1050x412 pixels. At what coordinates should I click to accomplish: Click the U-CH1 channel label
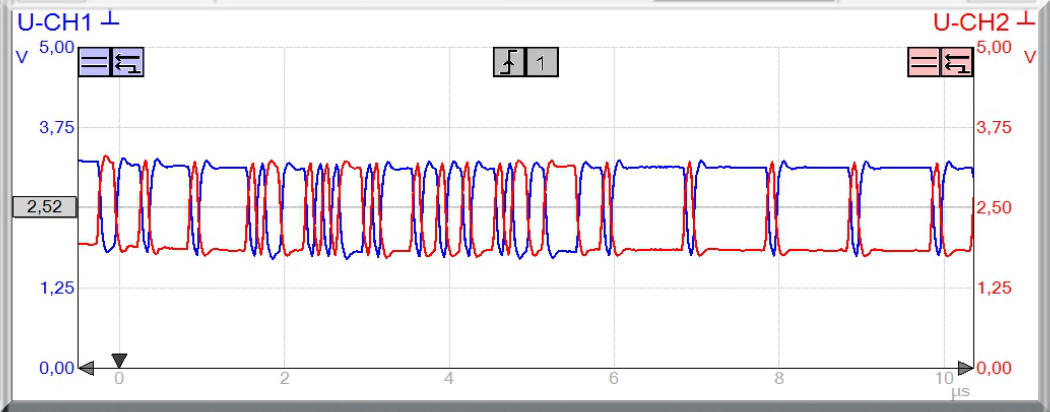click(56, 21)
